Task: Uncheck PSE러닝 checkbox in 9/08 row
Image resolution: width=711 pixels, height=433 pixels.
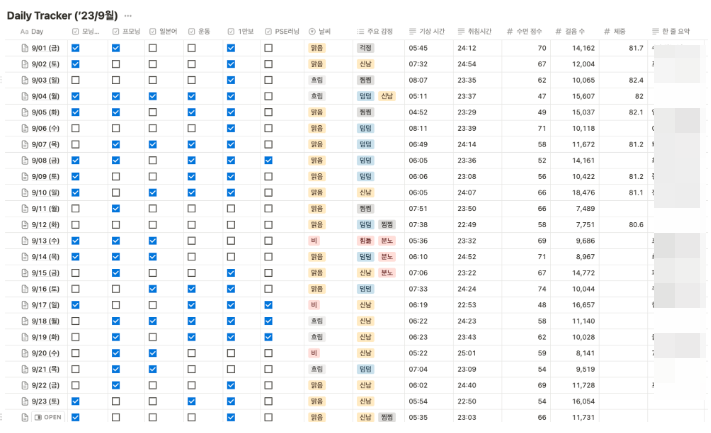Action: click(x=268, y=161)
